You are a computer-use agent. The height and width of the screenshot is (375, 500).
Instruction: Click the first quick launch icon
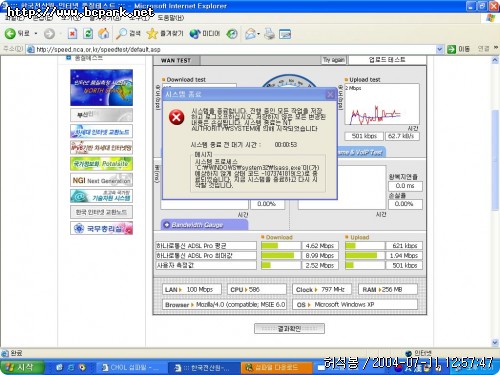pyautogui.click(x=59, y=367)
